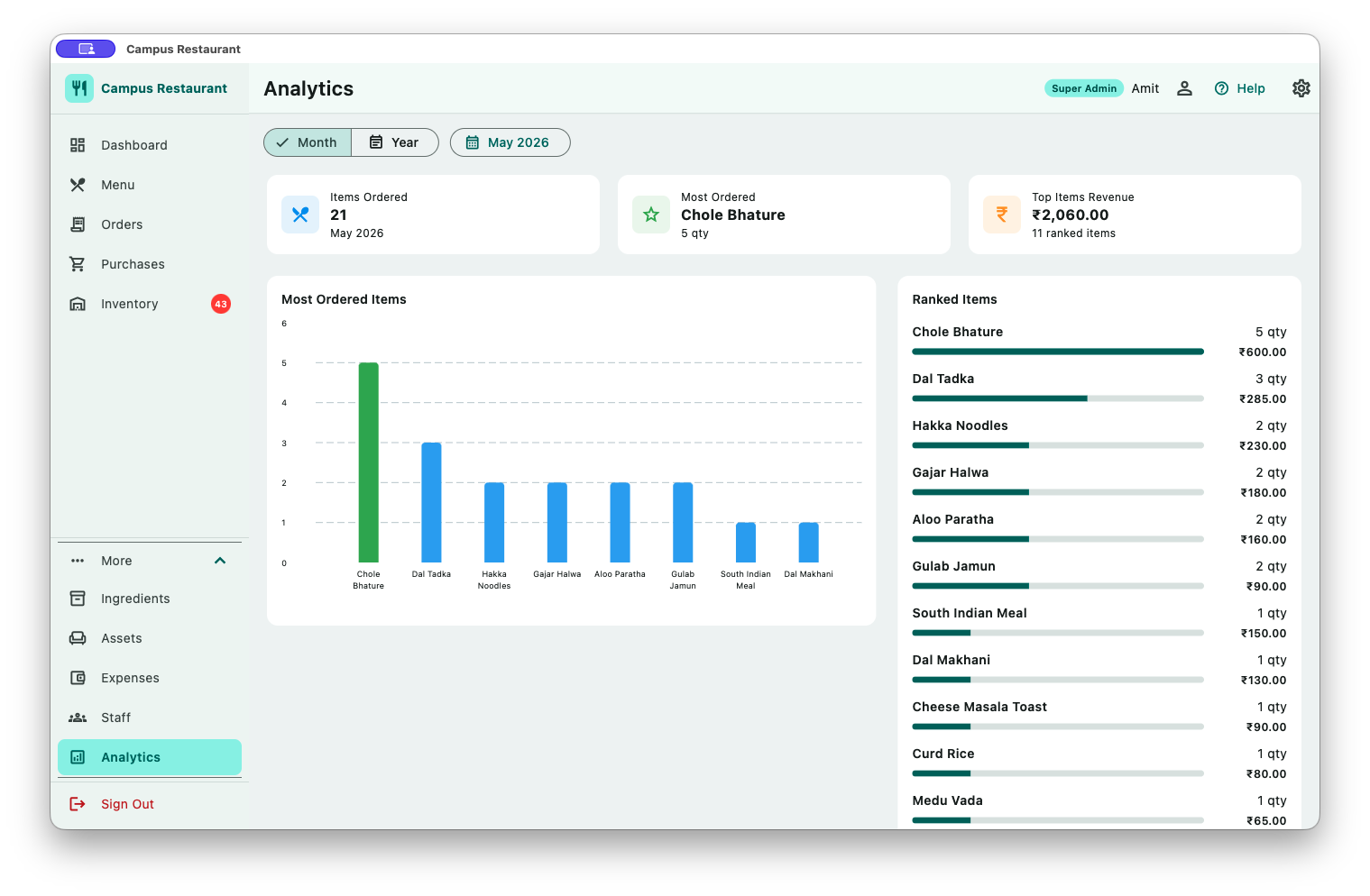Click the Assets sidebar label
1370x896 pixels.
pyautogui.click(x=122, y=638)
